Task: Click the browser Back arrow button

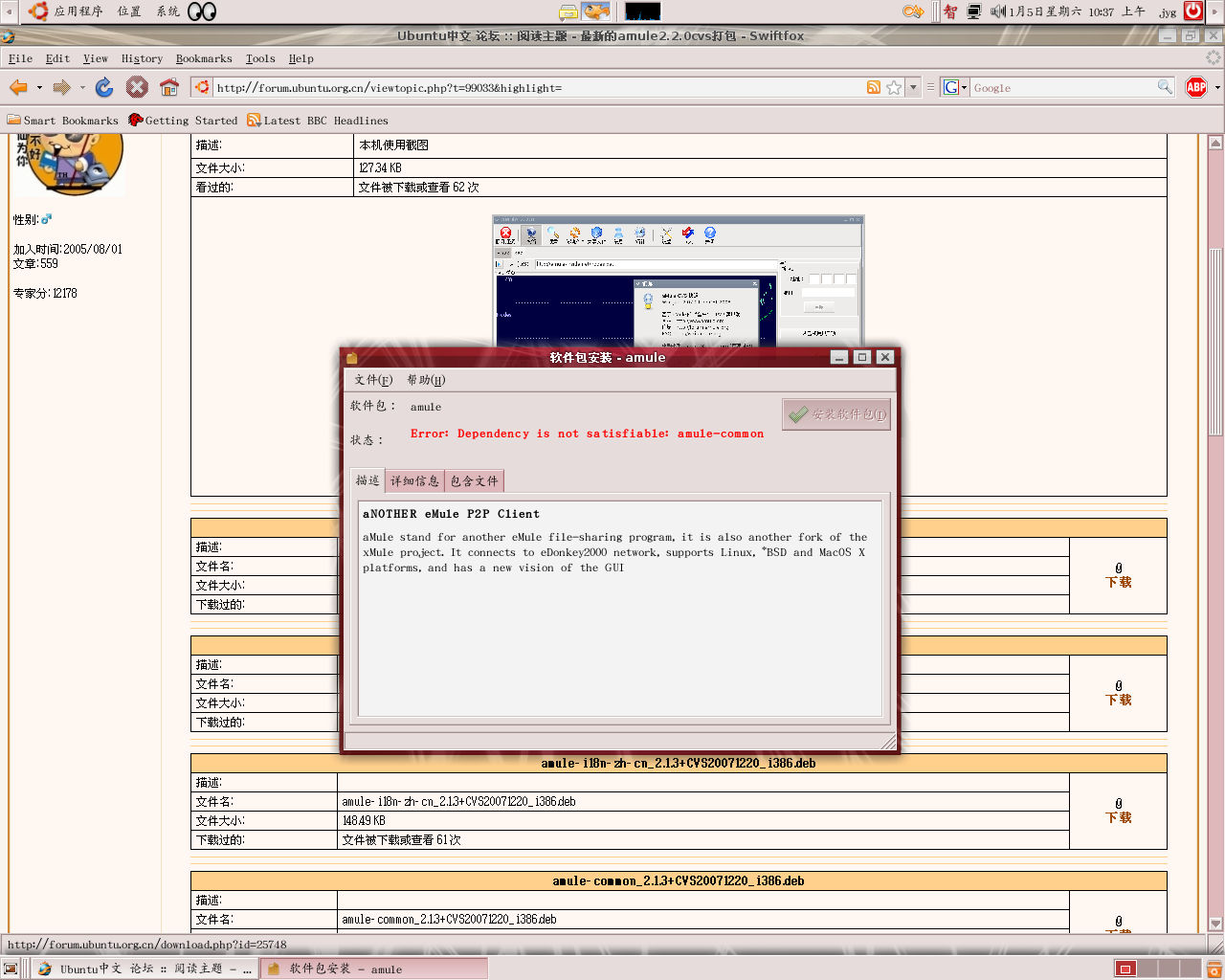Action: pyautogui.click(x=18, y=88)
